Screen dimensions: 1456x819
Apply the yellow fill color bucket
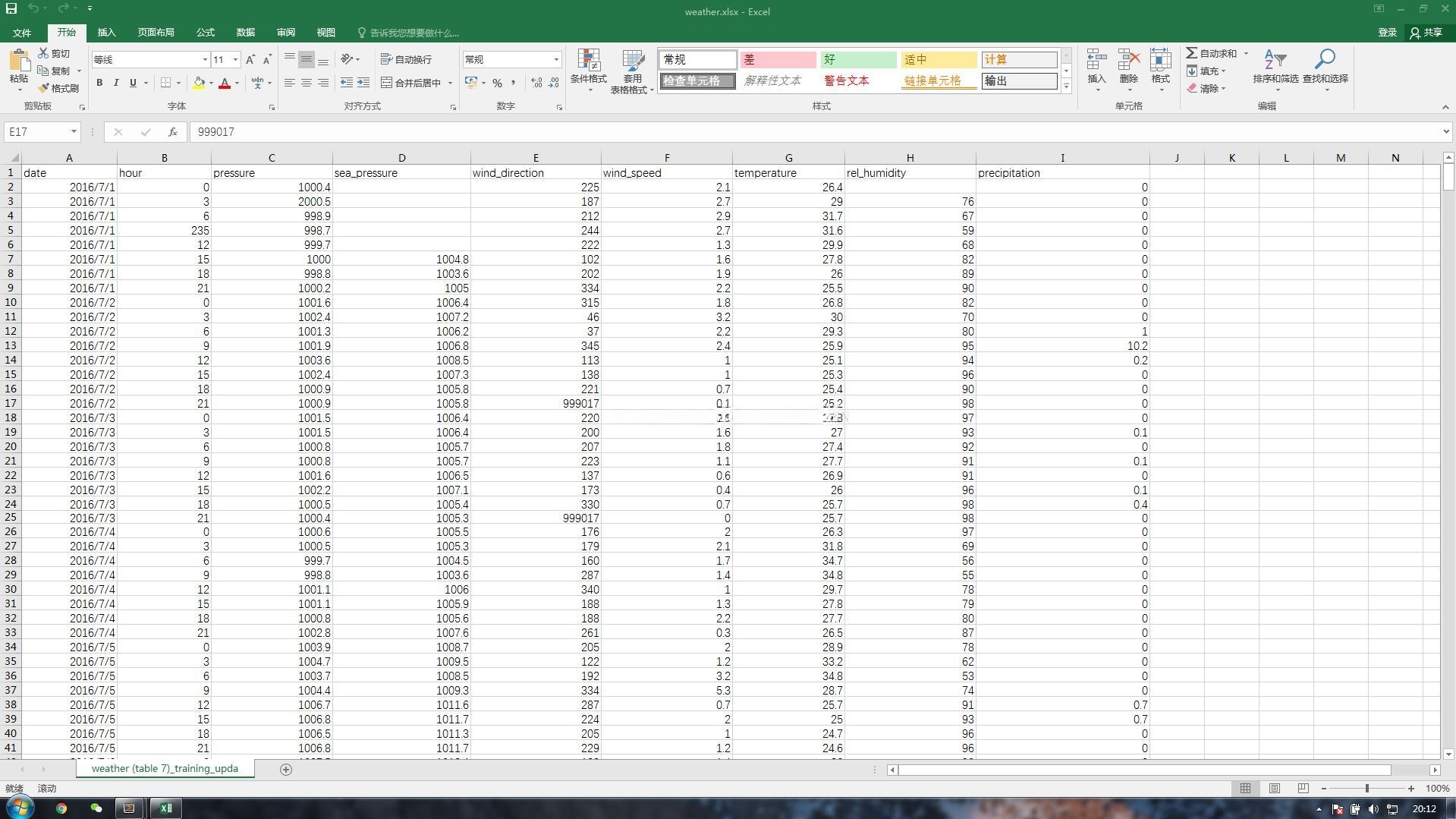(199, 83)
